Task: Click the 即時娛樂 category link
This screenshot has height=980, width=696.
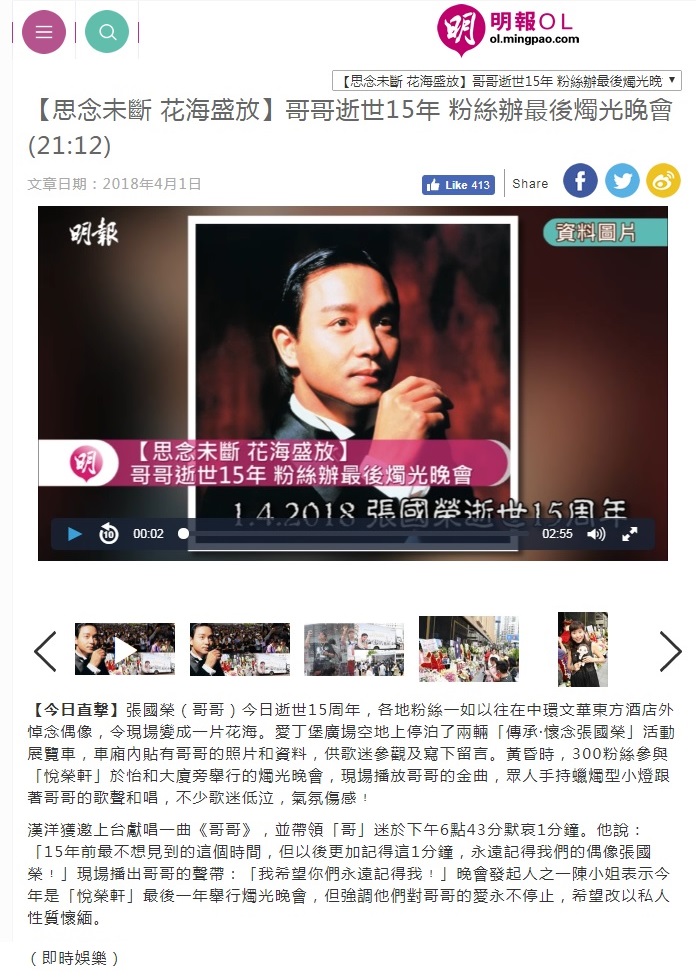Action: [x=74, y=958]
